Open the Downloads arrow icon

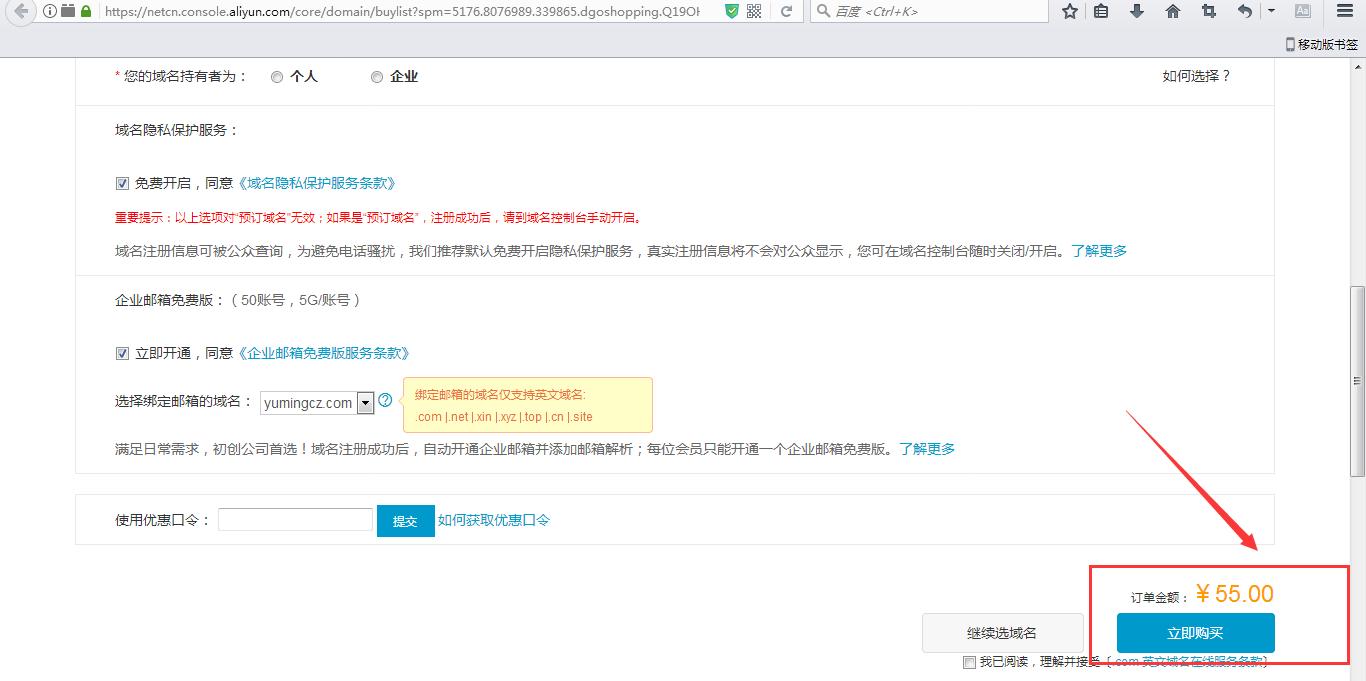(x=1137, y=13)
